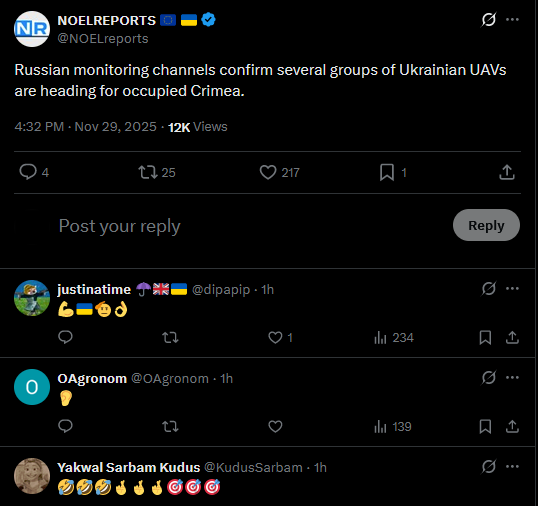Viewport: 538px width, 506px height.
Task: Click Grok icon on OAgronom's reply
Action: (x=488, y=378)
